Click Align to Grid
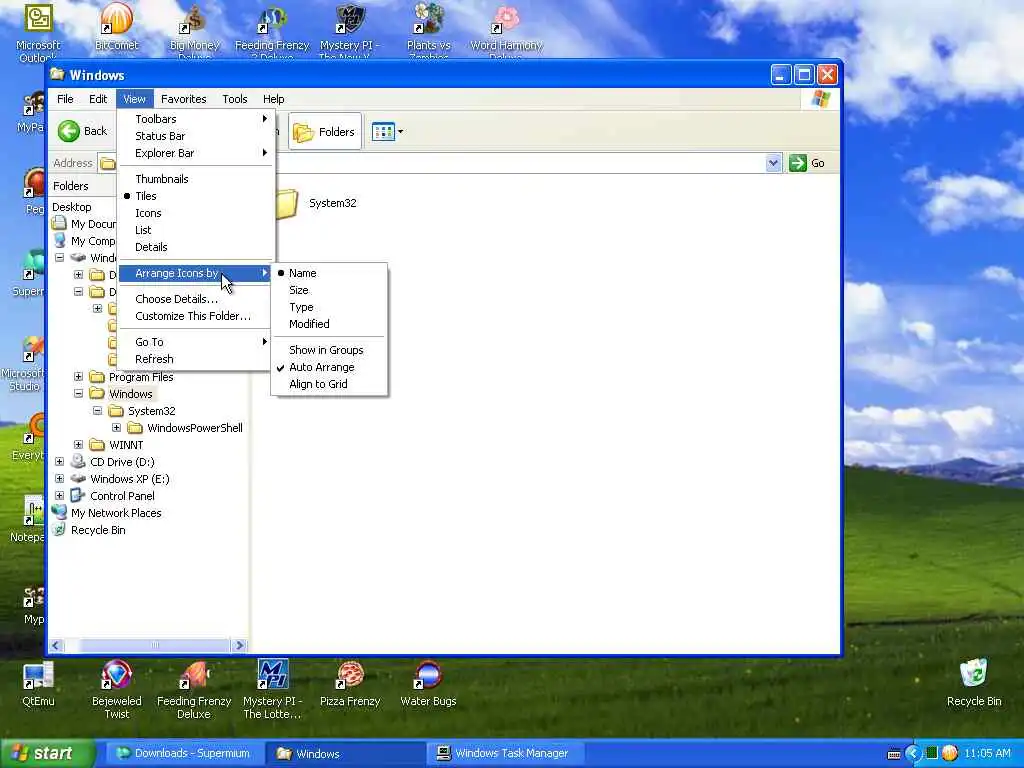This screenshot has height=768, width=1024. 329,384
